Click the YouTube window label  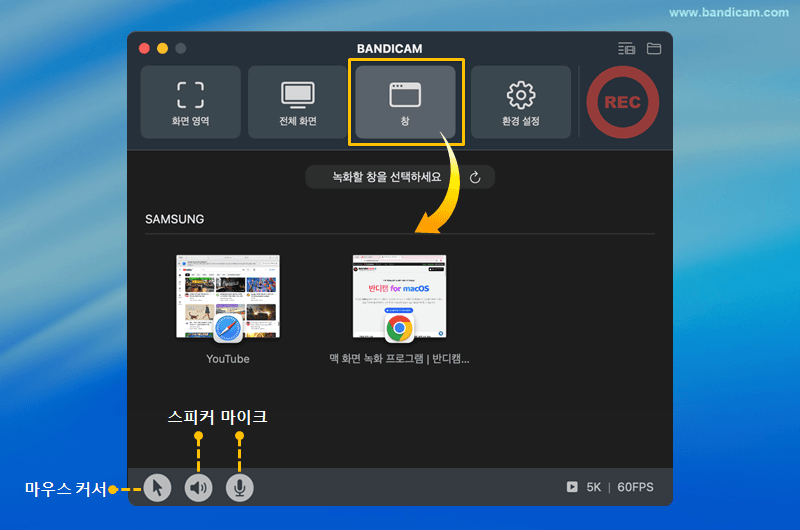tap(228, 359)
